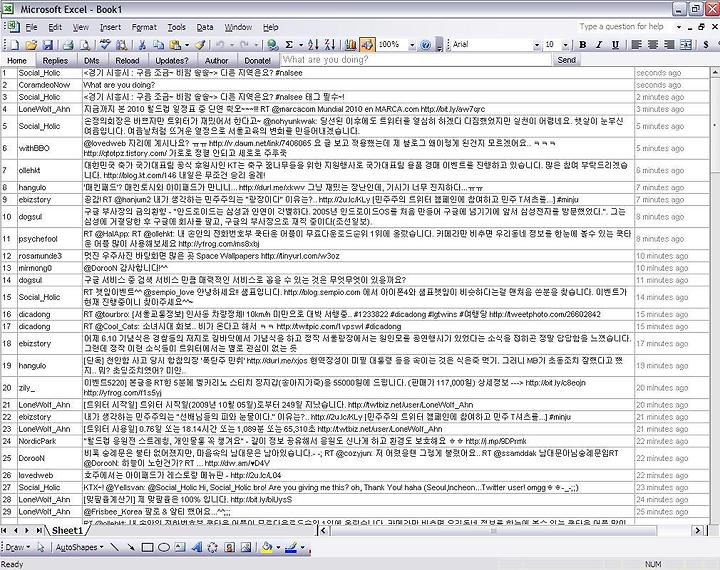Screen dimensions: 720x570
Task: Open the font size 10 dropdown
Action: coord(565,45)
